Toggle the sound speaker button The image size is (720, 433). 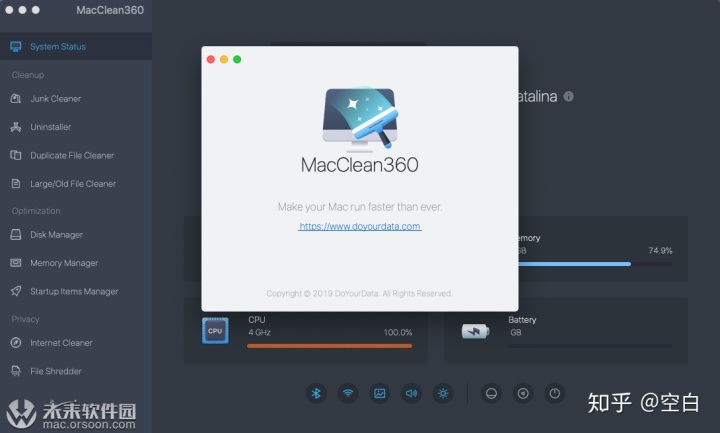411,394
